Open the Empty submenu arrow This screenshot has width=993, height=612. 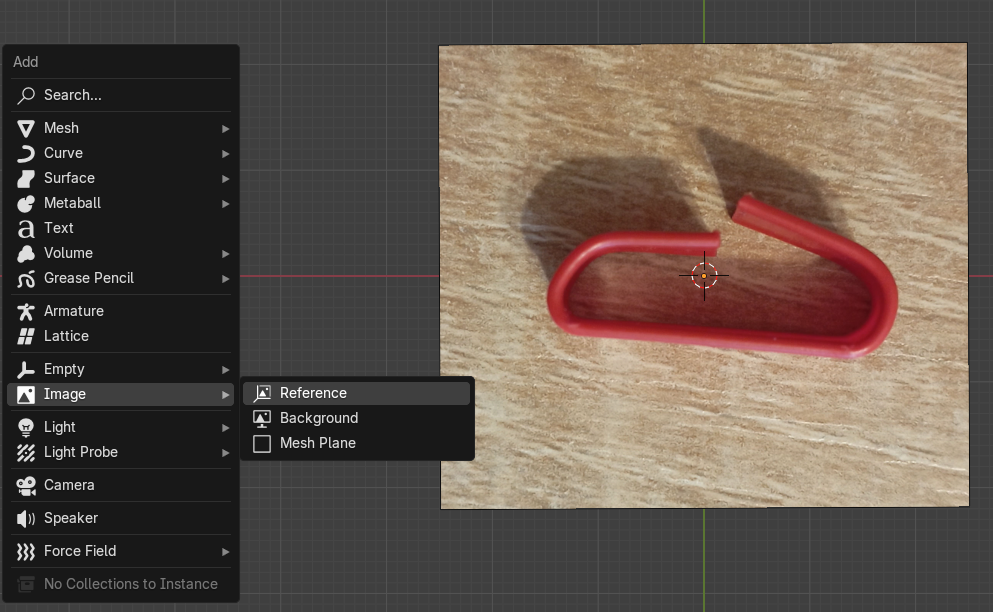pos(225,369)
